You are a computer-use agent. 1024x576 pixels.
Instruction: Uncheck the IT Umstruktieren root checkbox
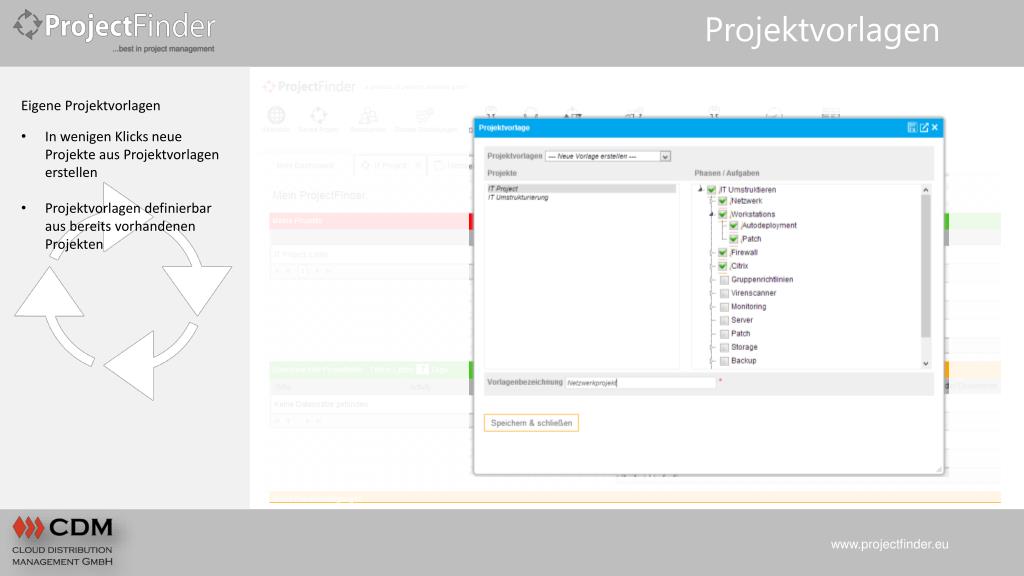(x=711, y=189)
